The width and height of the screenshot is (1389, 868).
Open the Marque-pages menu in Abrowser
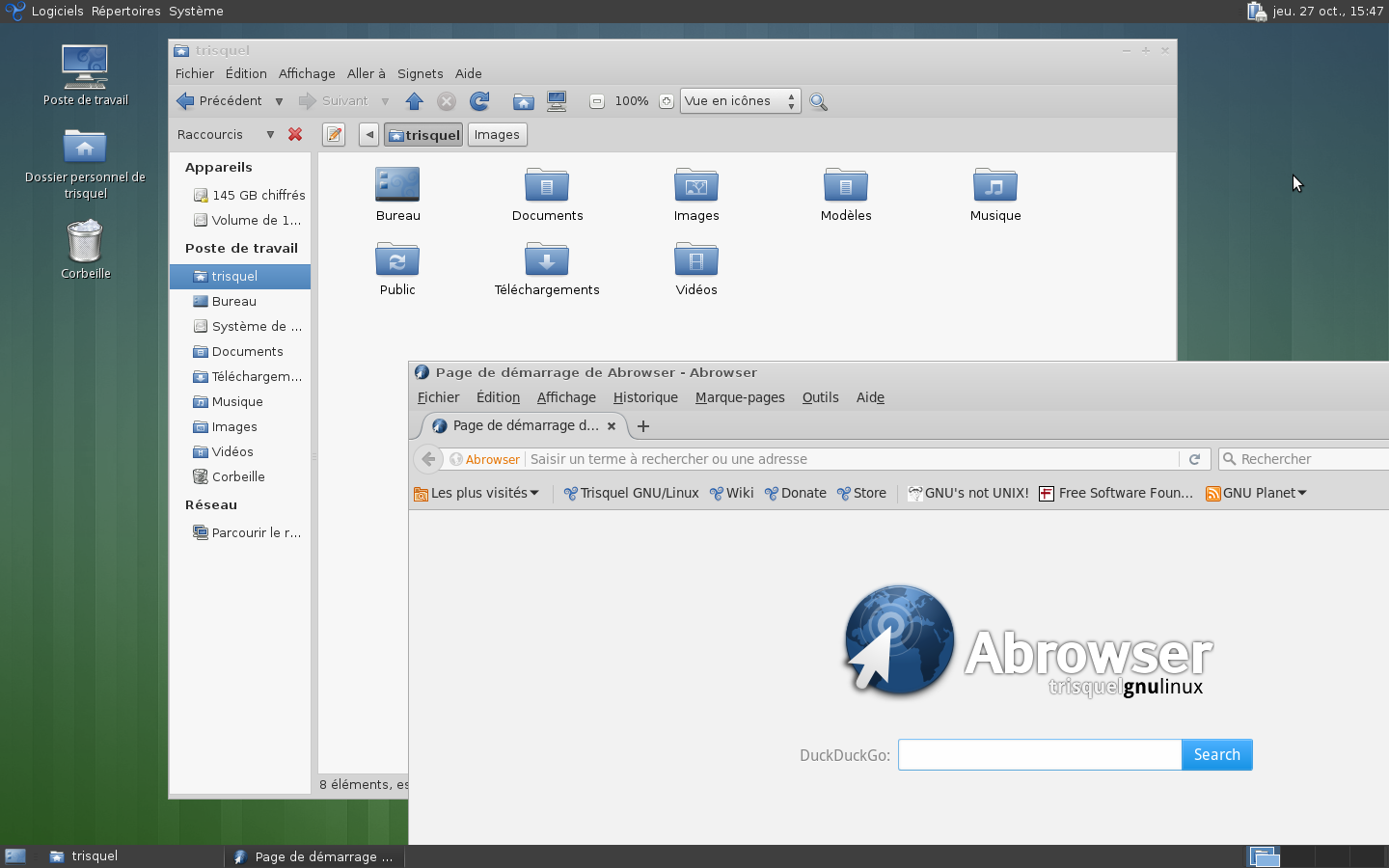click(x=740, y=397)
